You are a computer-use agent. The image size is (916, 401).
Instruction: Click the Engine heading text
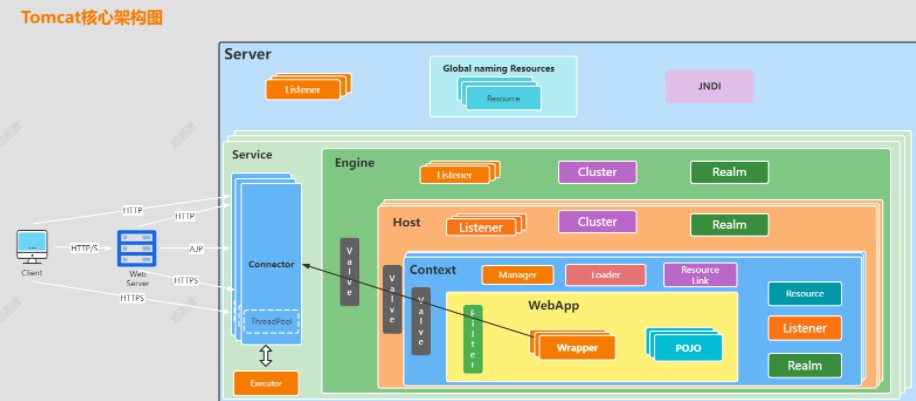(x=354, y=163)
